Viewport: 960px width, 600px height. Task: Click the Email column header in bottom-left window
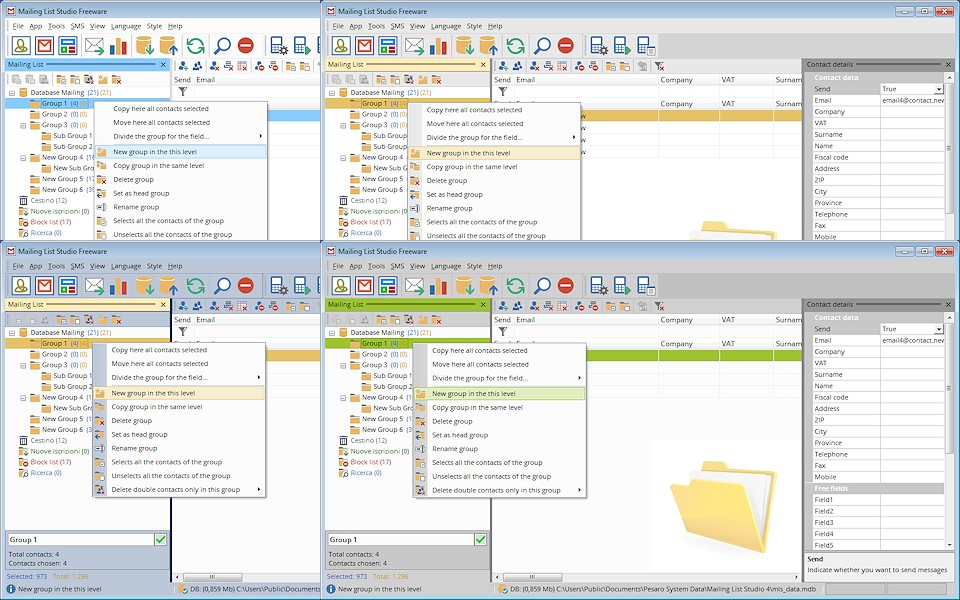(205, 320)
